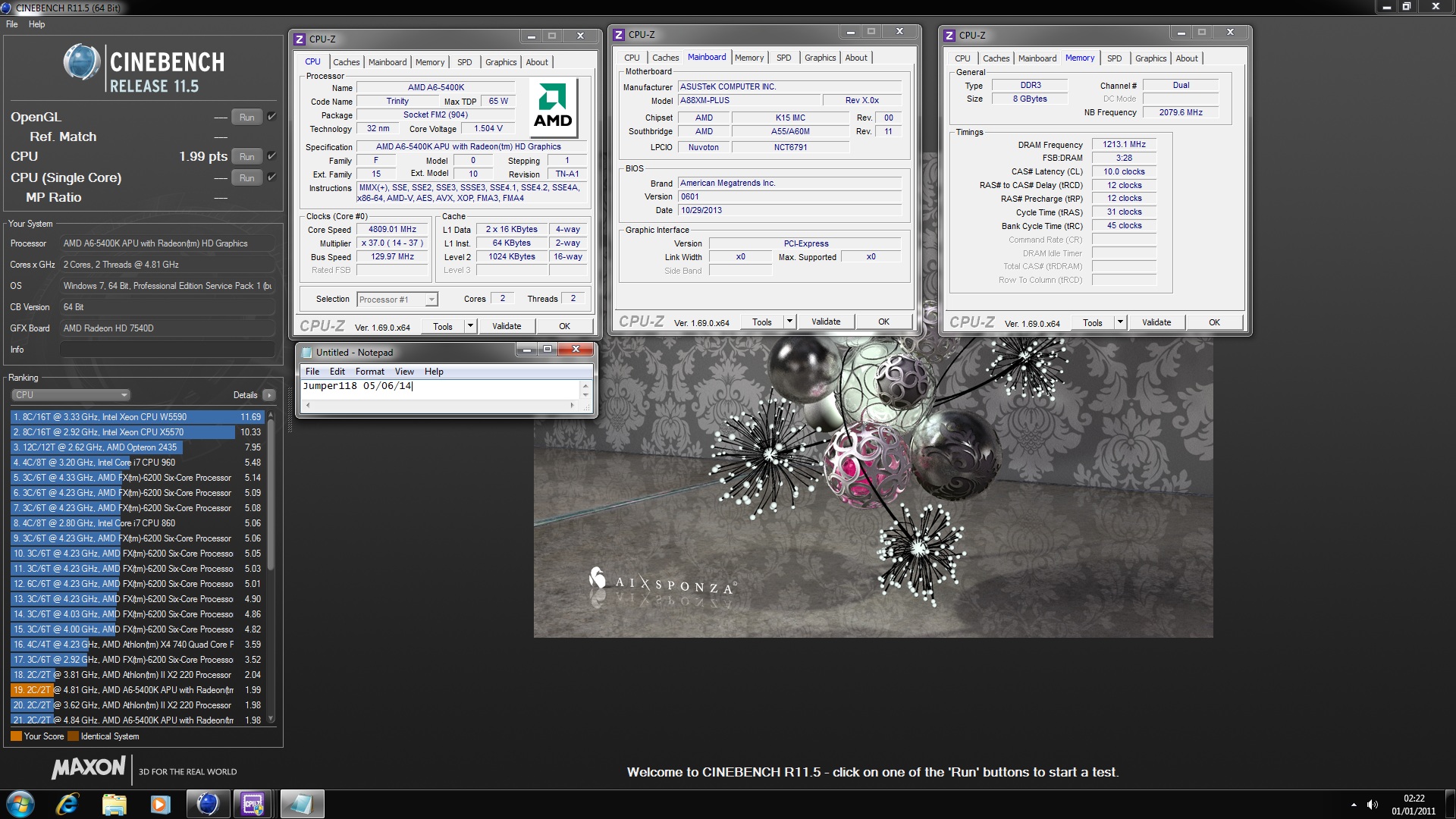Image resolution: width=1456 pixels, height=819 pixels.
Task: Click the DRAM Frequency value 1213.1 MHz
Action: pyautogui.click(x=1124, y=144)
